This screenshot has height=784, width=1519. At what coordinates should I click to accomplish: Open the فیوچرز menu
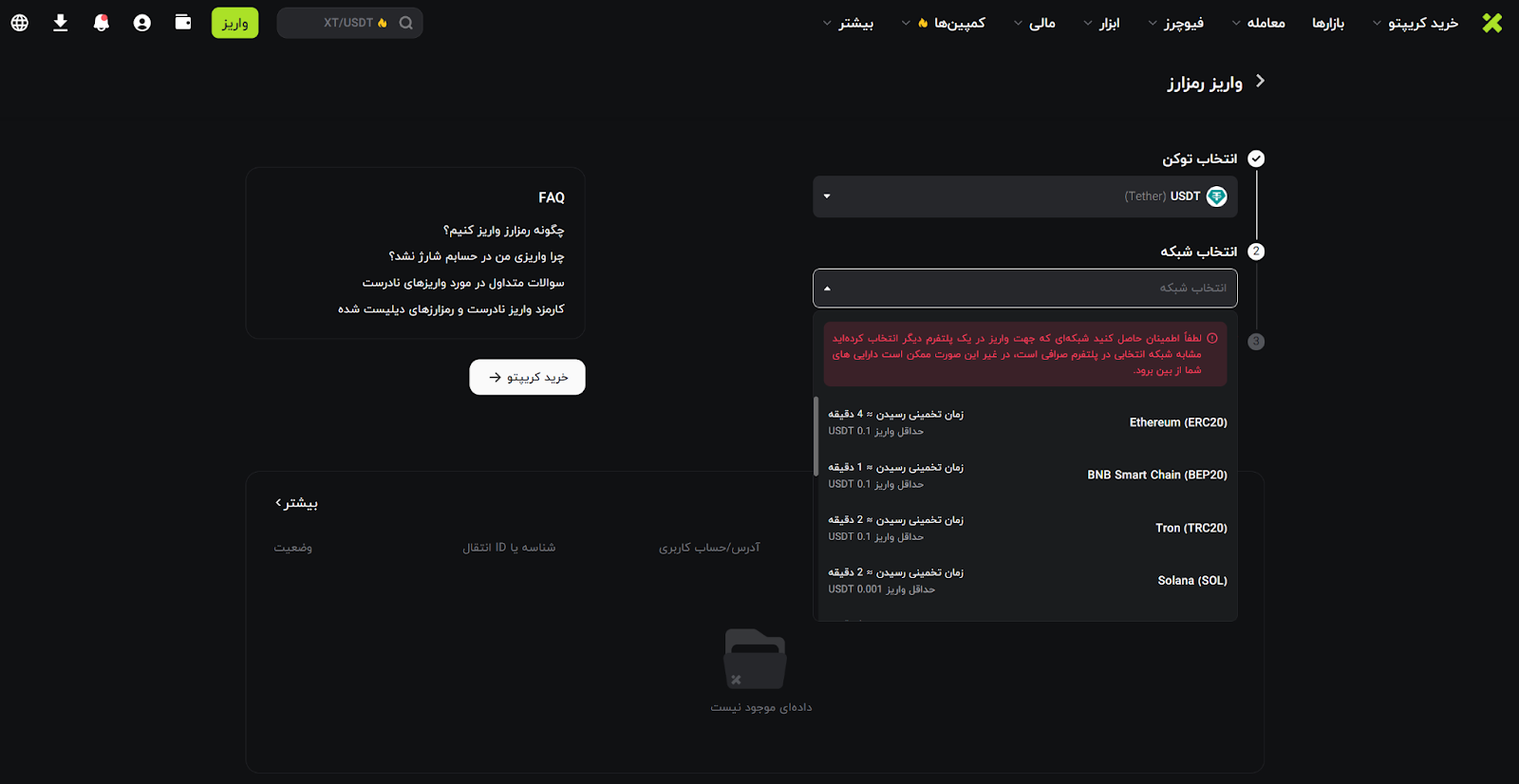click(x=1176, y=23)
